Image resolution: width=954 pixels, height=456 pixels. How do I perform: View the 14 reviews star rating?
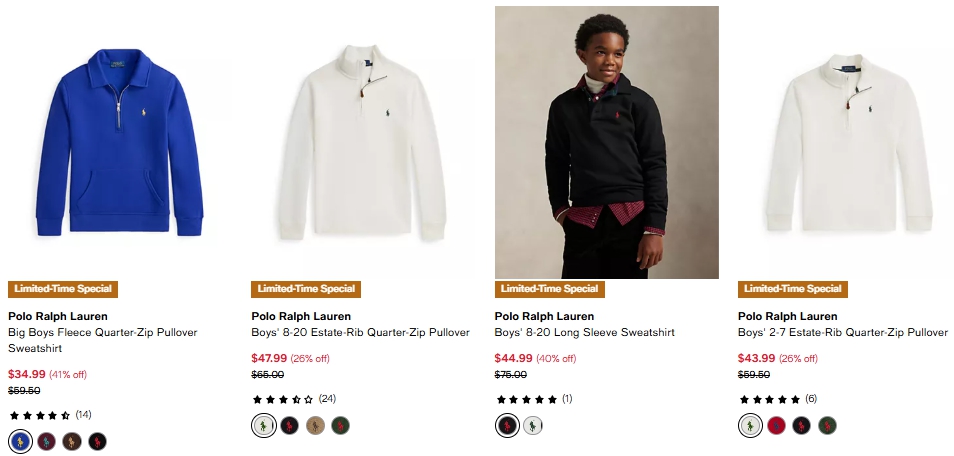(x=40, y=414)
